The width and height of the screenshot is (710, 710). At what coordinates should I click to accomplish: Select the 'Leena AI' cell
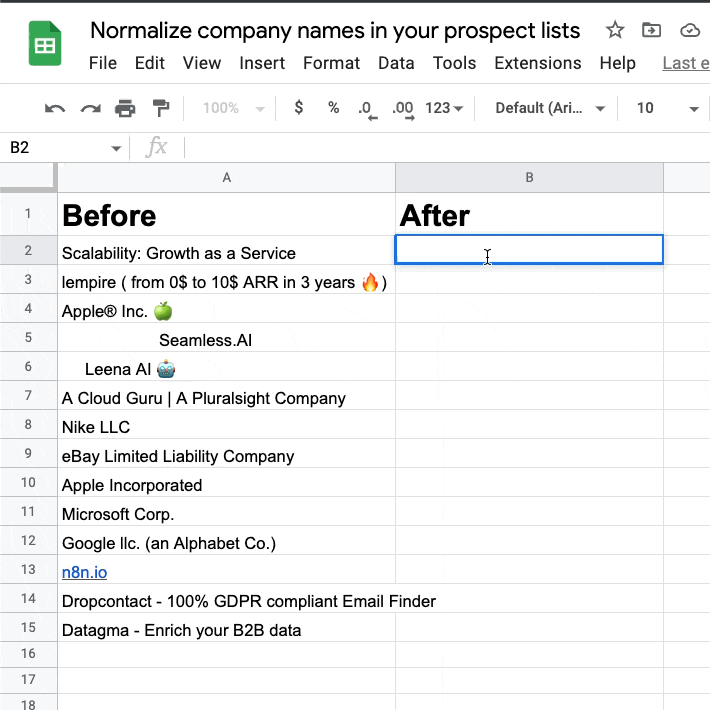coord(226,366)
